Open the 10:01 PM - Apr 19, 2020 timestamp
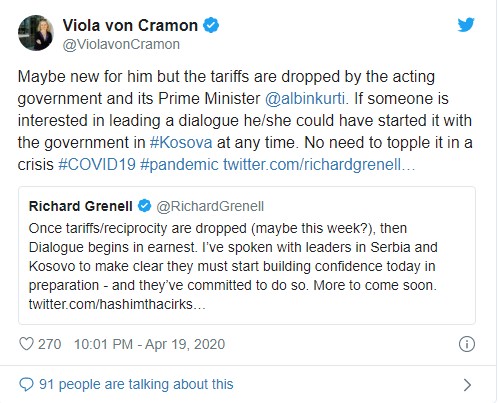This screenshot has height=403, width=500. 149,344
